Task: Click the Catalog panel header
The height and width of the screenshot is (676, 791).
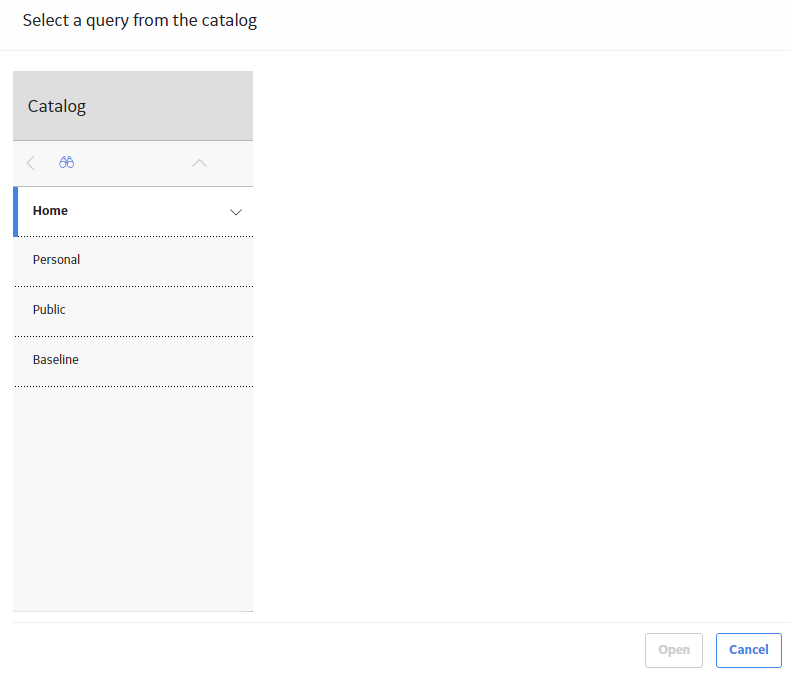Action: [133, 106]
